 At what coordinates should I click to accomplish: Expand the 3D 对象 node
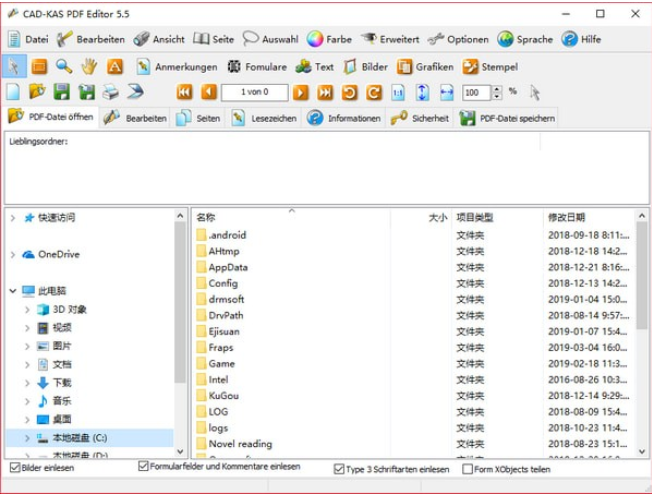pos(27,309)
